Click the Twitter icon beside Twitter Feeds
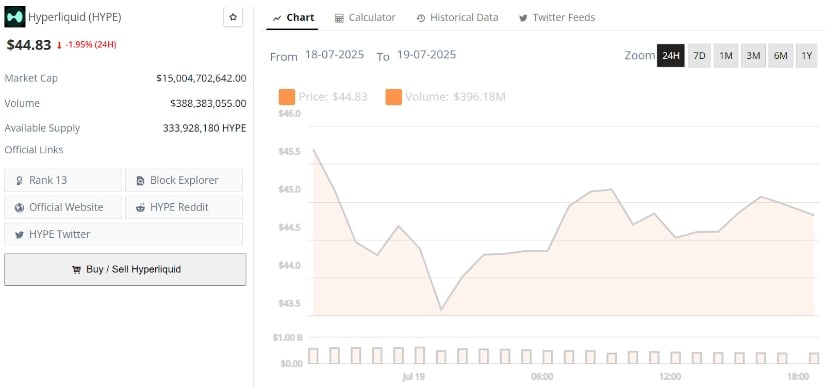Viewport: 825px width, 387px height. [x=523, y=18]
